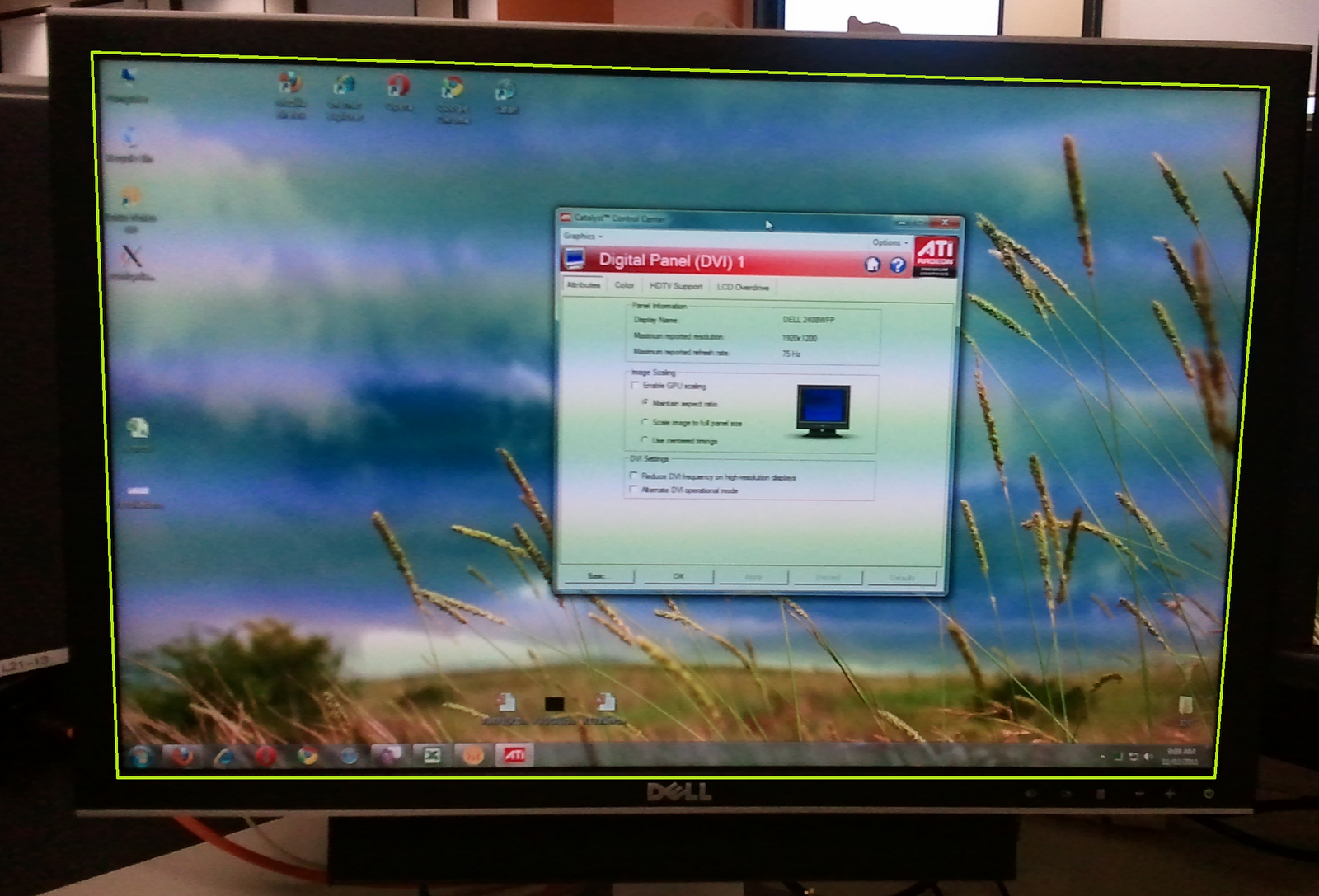Click the Apply button
Viewport: 1319px width, 896px height.
point(753,577)
